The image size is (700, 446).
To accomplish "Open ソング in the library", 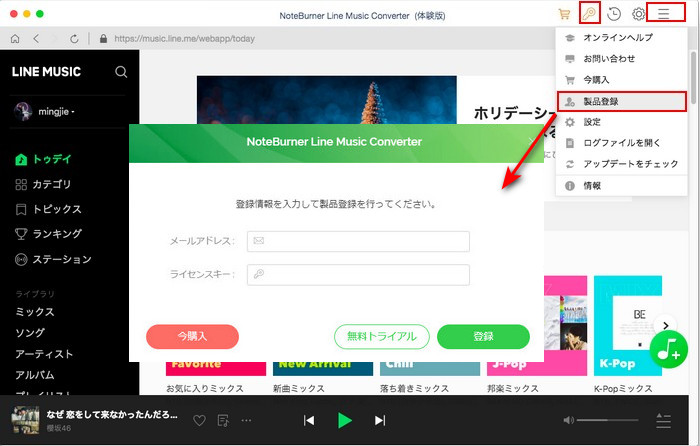I will [x=30, y=333].
